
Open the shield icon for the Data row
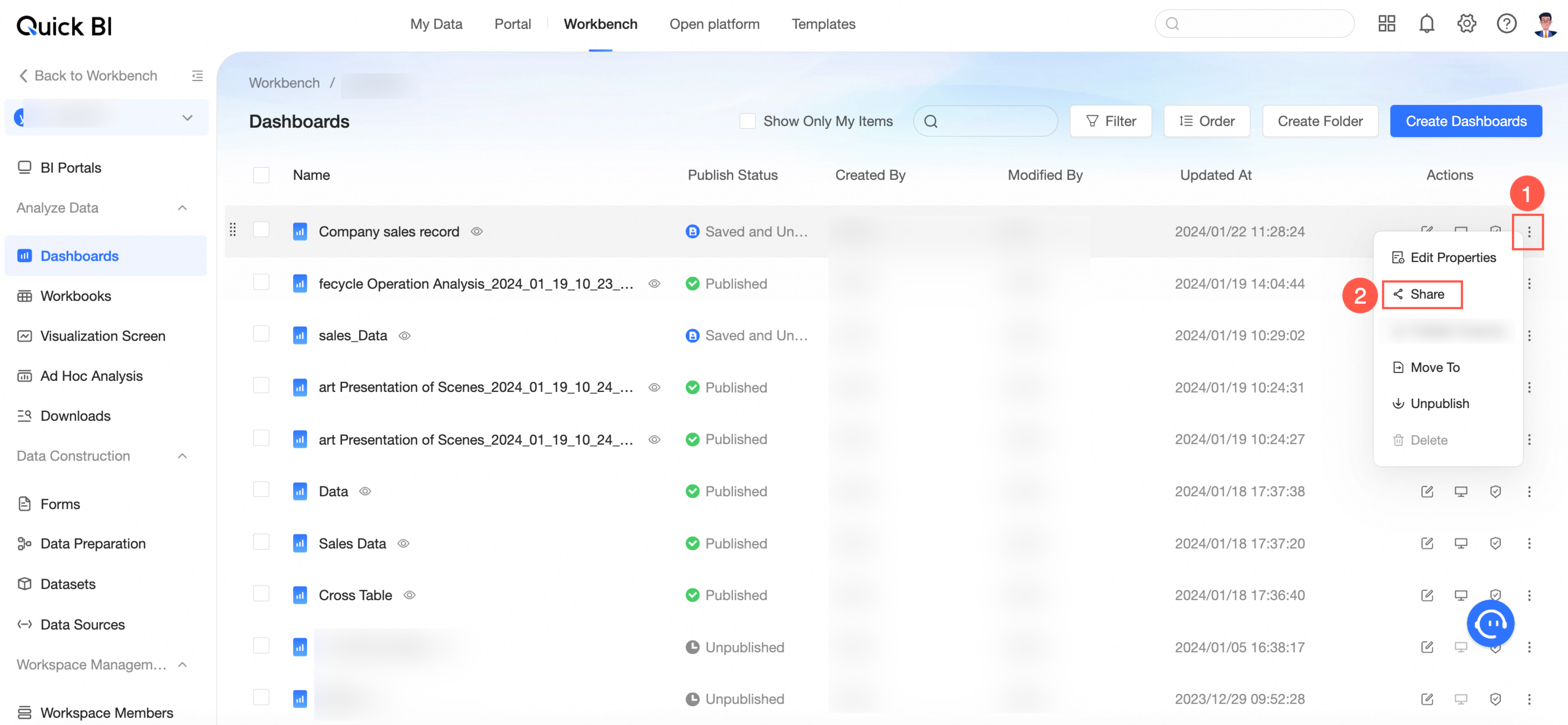point(1495,491)
